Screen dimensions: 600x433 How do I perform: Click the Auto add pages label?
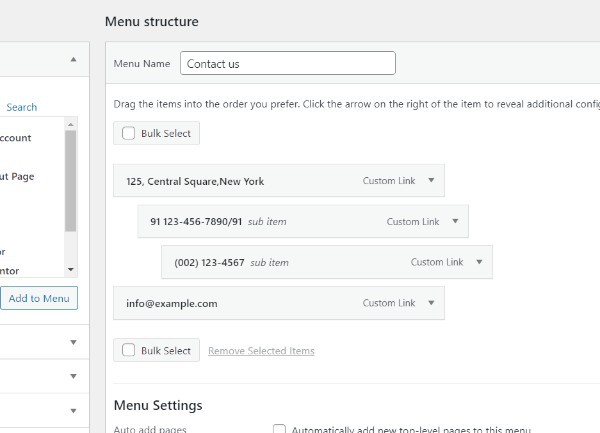(x=150, y=429)
